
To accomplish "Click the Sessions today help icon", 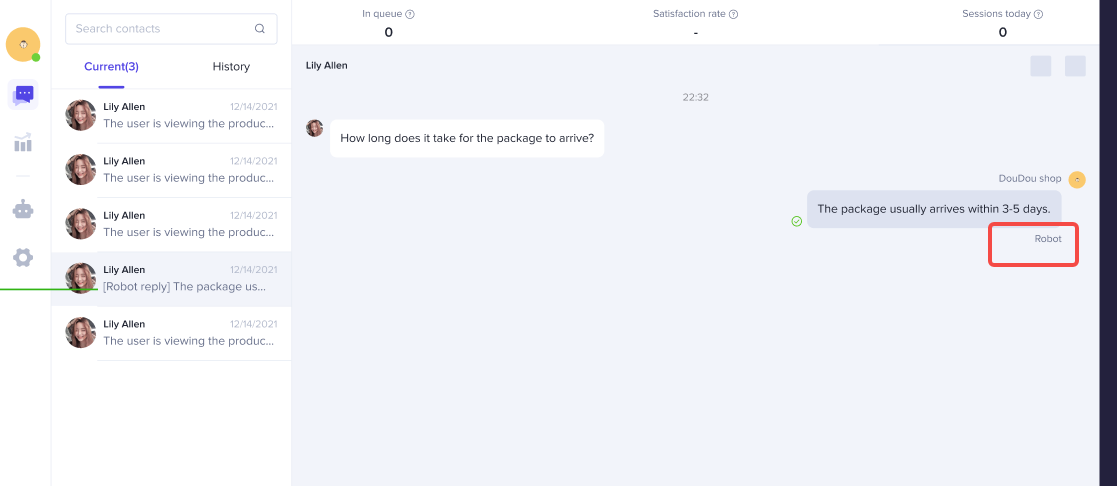I will coord(1038,14).
